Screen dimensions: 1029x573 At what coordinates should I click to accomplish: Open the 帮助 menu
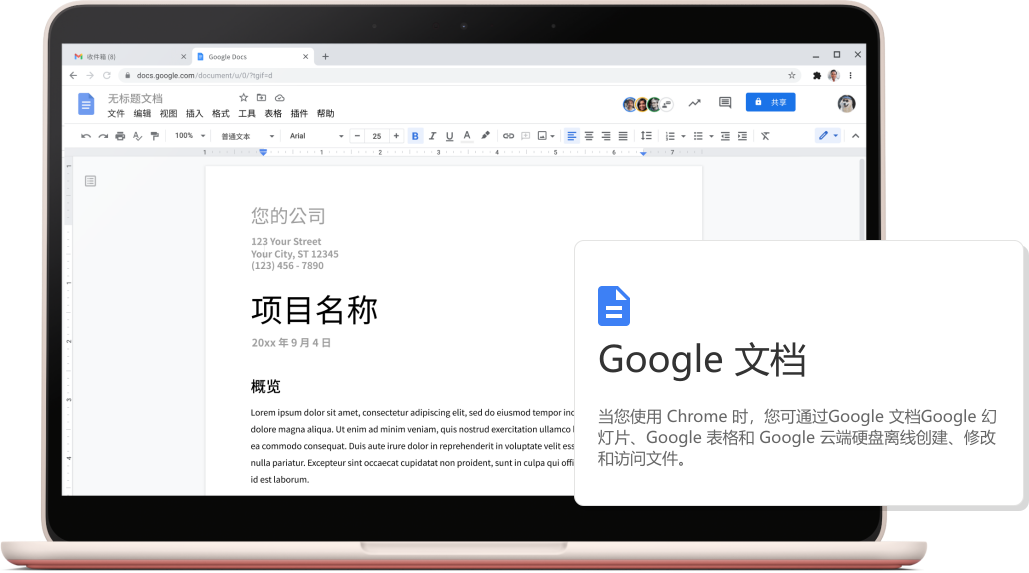[x=326, y=114]
